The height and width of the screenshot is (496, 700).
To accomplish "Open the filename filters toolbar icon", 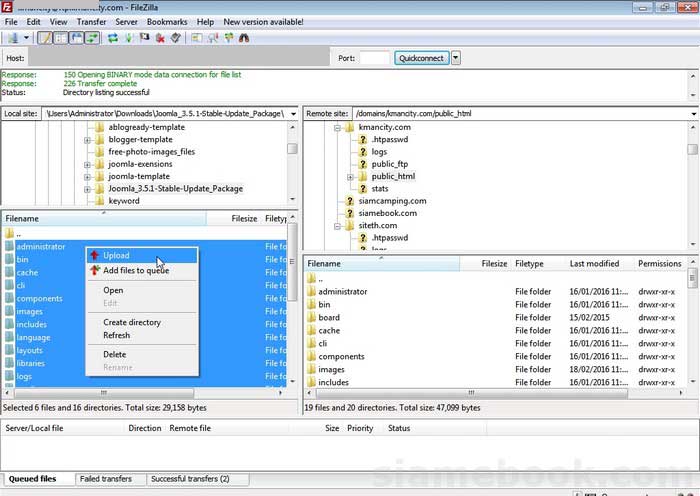I will [196, 38].
